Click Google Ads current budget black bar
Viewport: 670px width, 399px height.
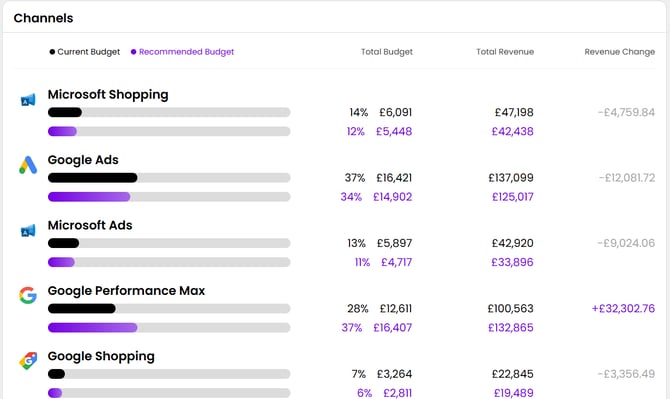[92, 178]
